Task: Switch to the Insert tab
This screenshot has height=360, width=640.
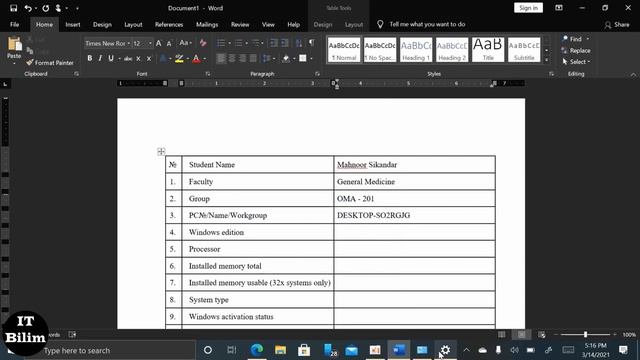Action: pos(73,24)
